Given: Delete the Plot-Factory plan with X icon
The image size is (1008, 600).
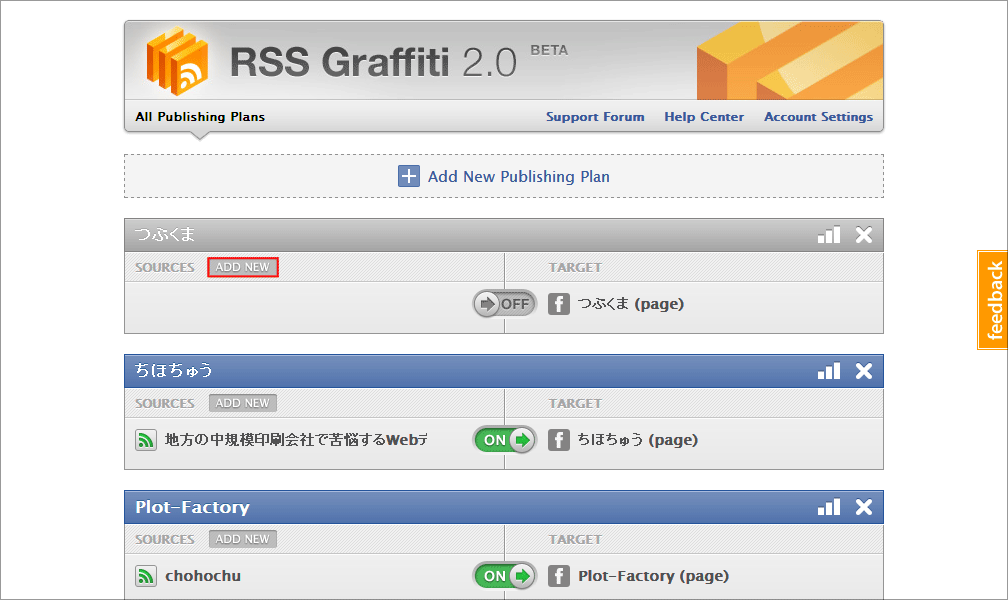Looking at the screenshot, I should click(864, 507).
